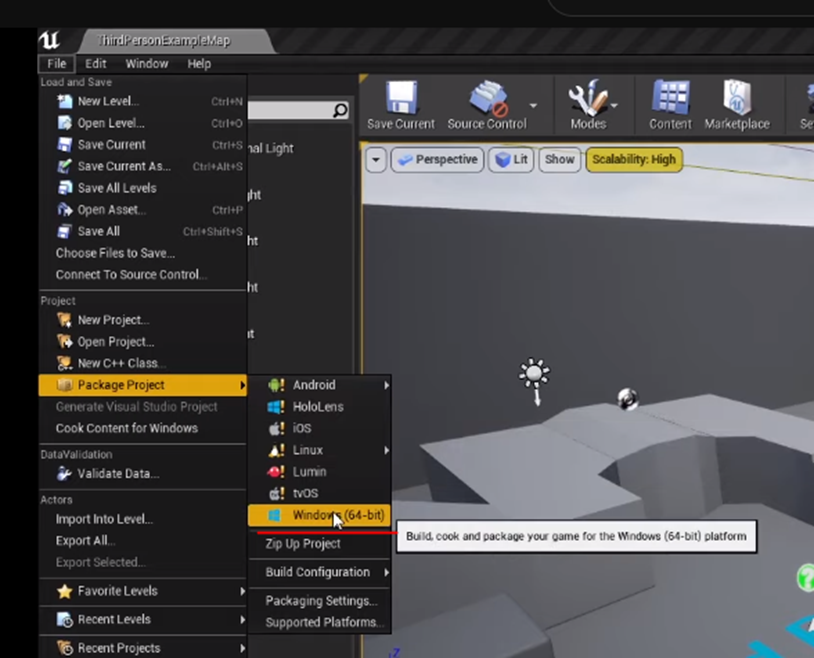Click the Lumin platform icon

tap(276, 472)
